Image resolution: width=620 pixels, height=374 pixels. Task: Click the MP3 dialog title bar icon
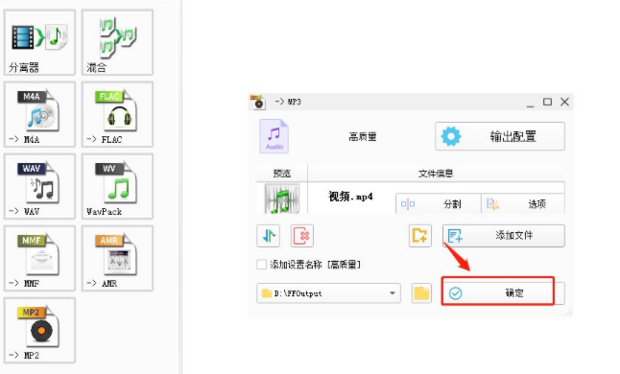coord(258,102)
